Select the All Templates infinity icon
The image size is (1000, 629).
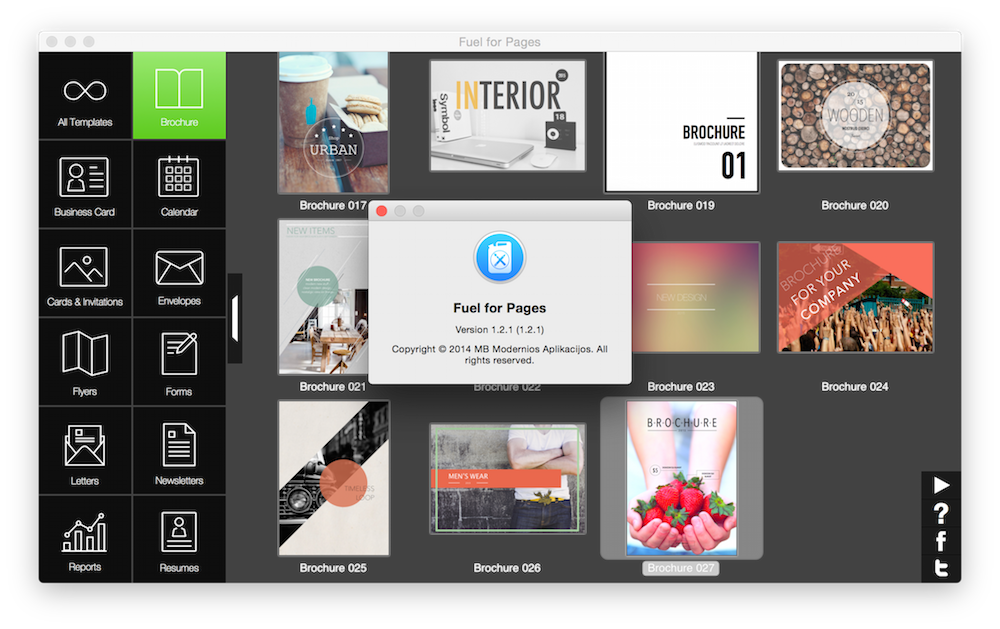coord(85,91)
